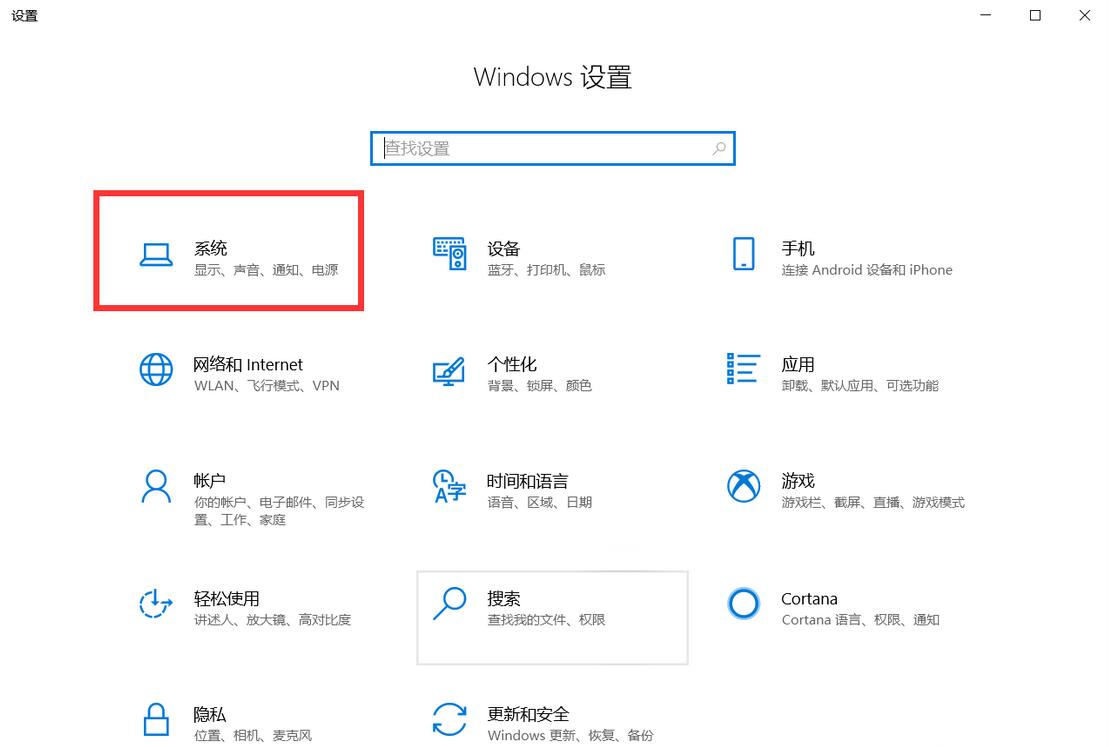Maximize the 设置 window
Screen dimensions: 1109x747
(x=1035, y=16)
